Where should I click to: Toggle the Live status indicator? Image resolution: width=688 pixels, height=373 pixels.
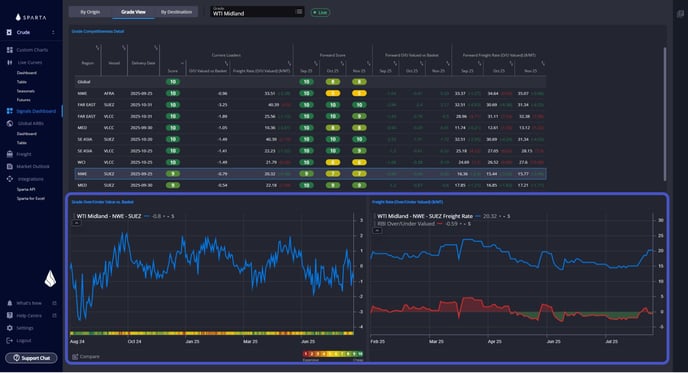[x=320, y=12]
